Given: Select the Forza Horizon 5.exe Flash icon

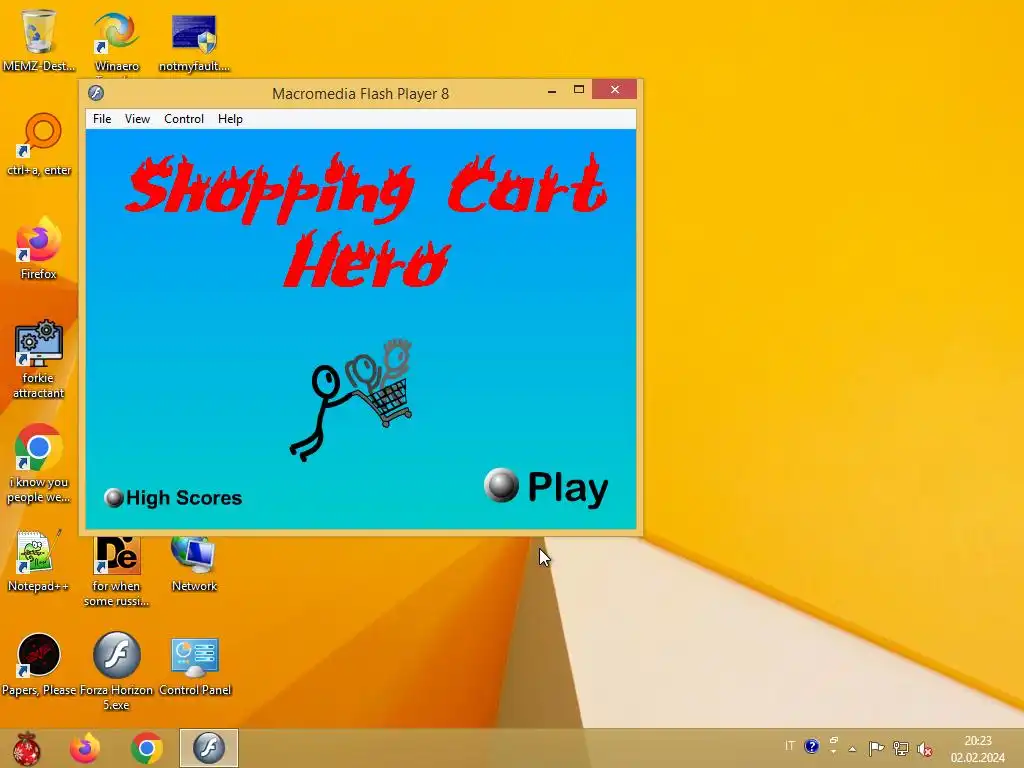Looking at the screenshot, I should coord(116,671).
